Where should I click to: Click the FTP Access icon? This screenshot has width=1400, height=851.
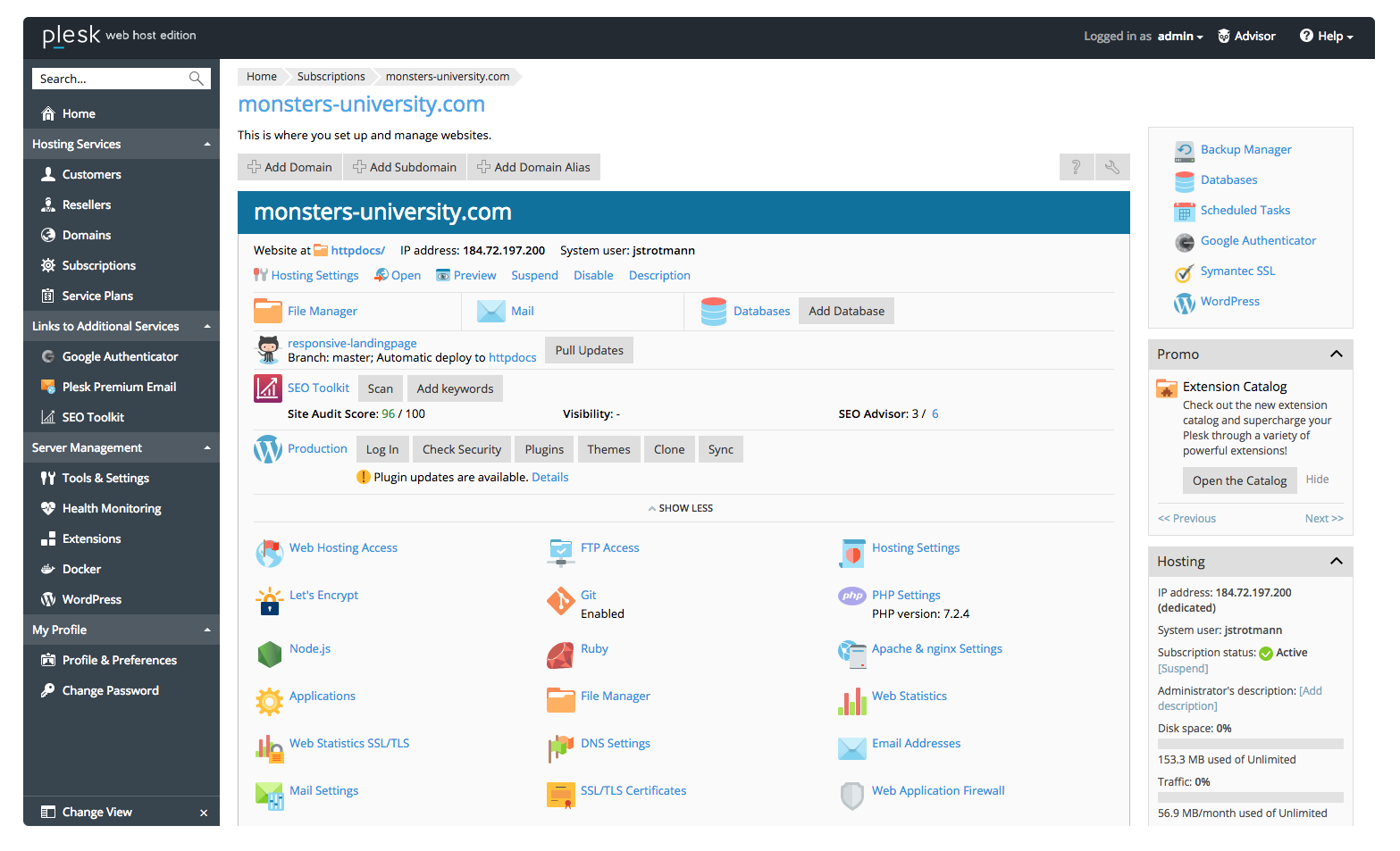point(561,554)
